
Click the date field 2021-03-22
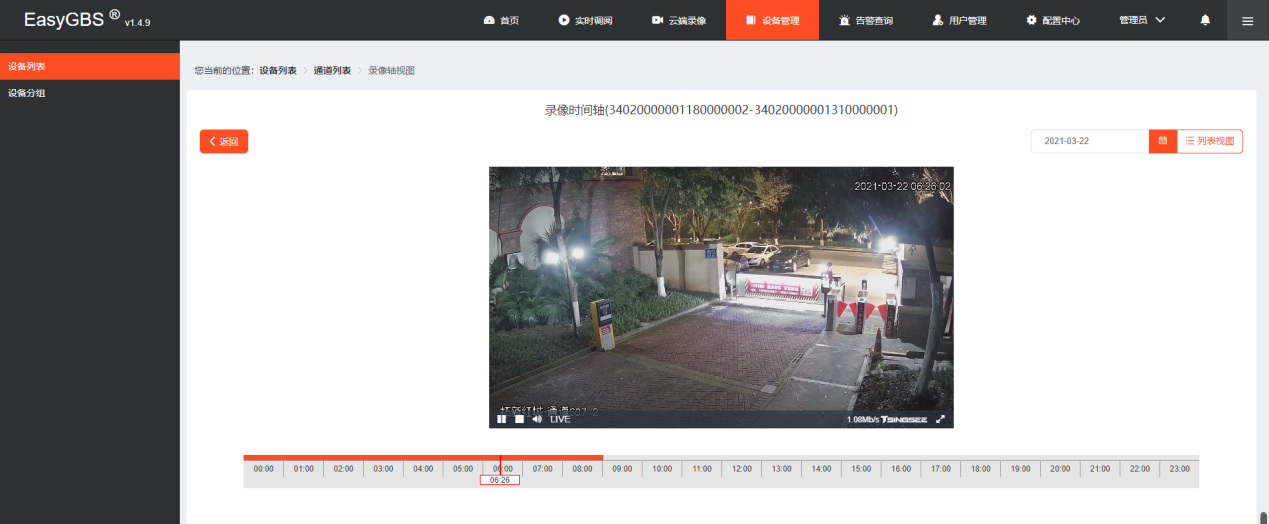[1090, 141]
